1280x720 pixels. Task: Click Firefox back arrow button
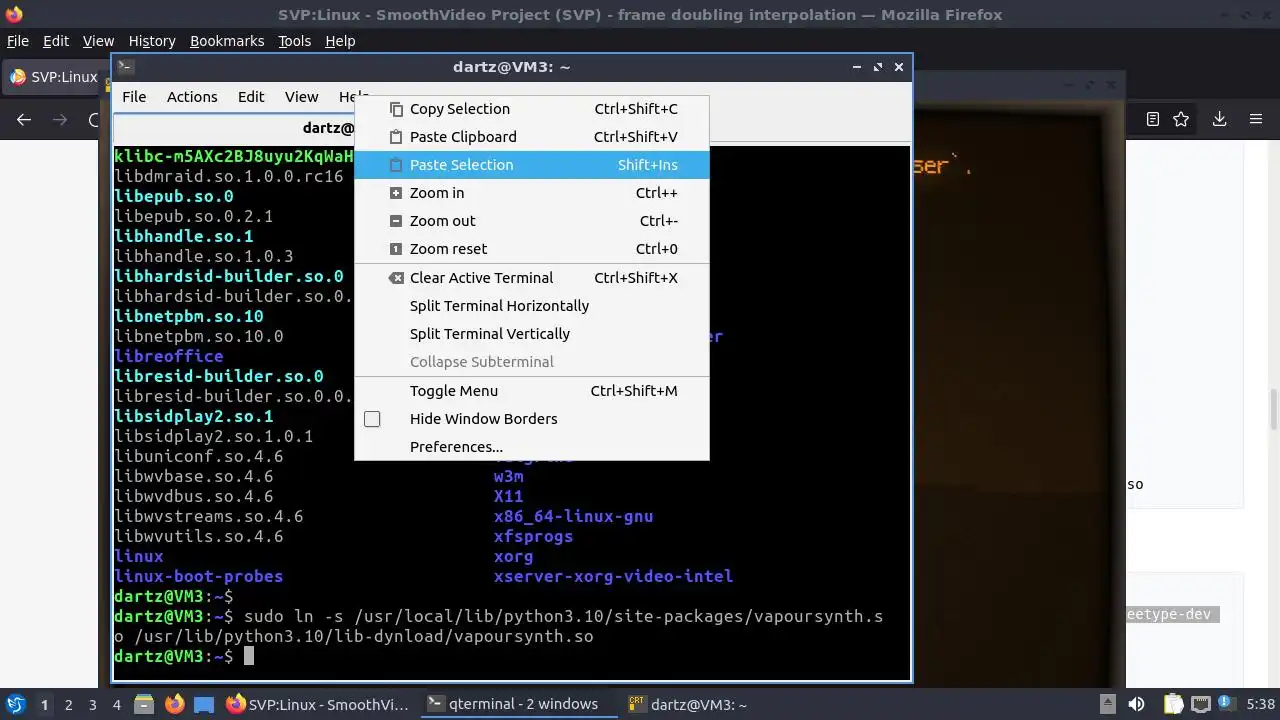[24, 119]
